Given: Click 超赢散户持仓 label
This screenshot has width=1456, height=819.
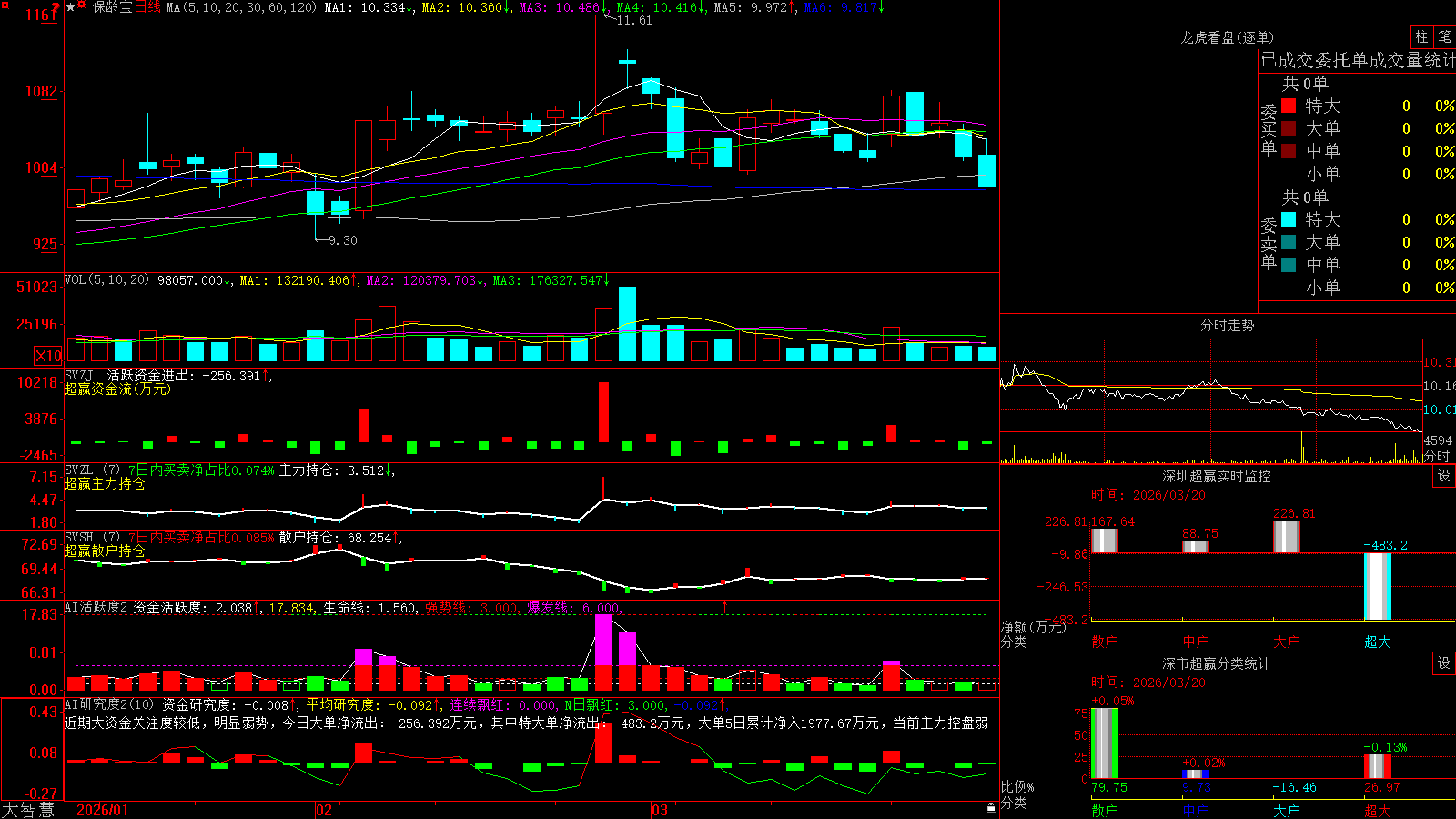Looking at the screenshot, I should [105, 551].
